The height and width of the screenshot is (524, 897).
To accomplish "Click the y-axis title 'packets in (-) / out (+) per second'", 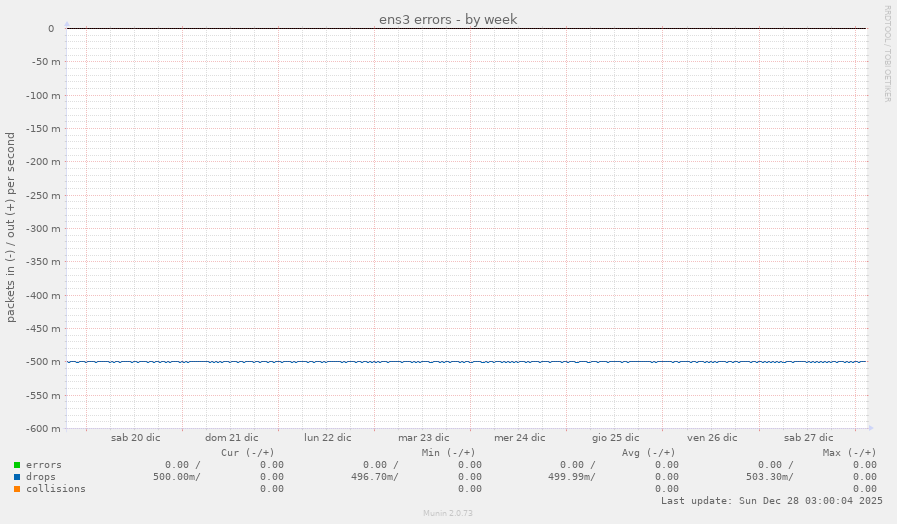I will click(11, 227).
